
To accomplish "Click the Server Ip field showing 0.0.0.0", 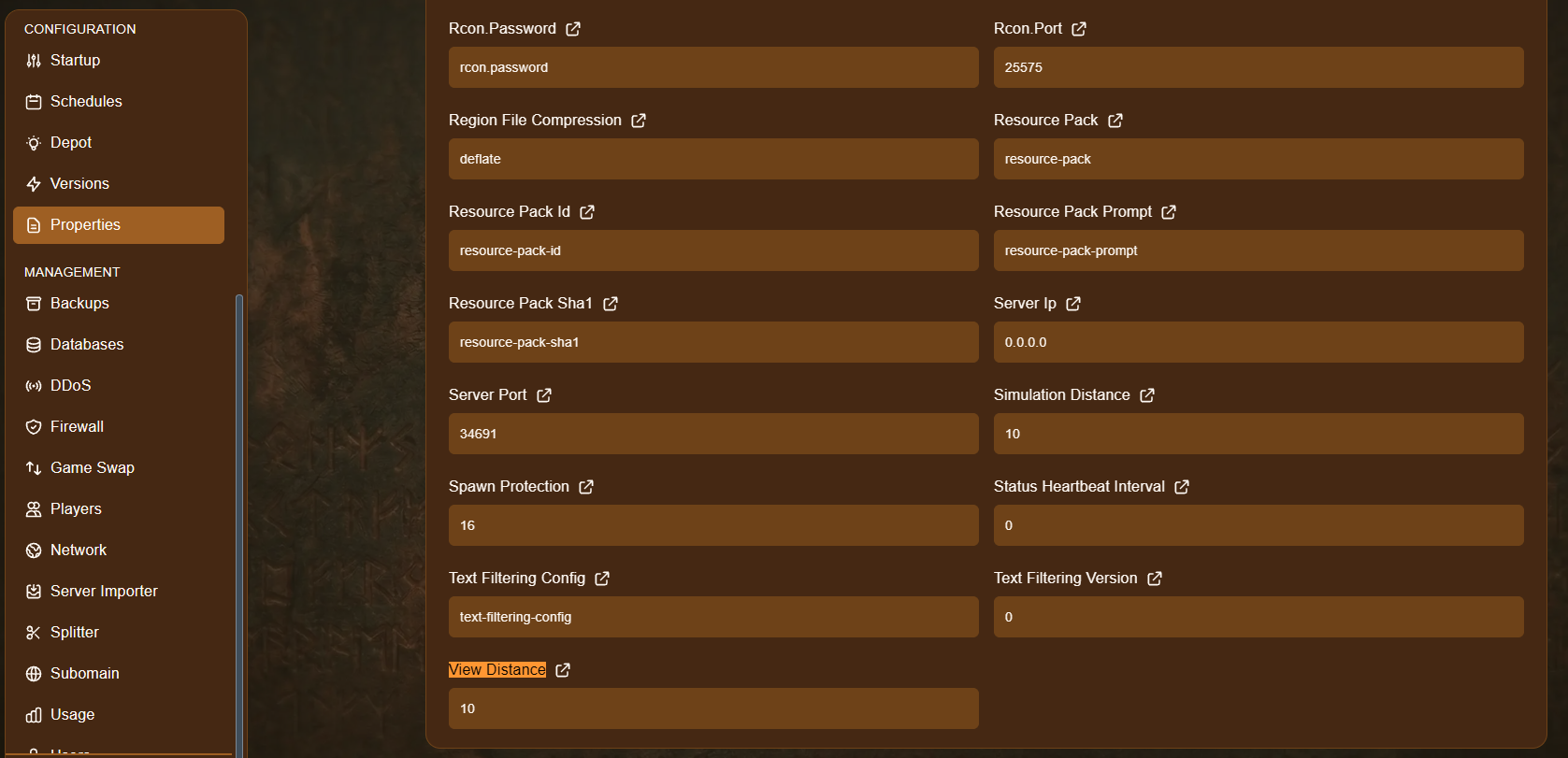I will (x=1259, y=342).
